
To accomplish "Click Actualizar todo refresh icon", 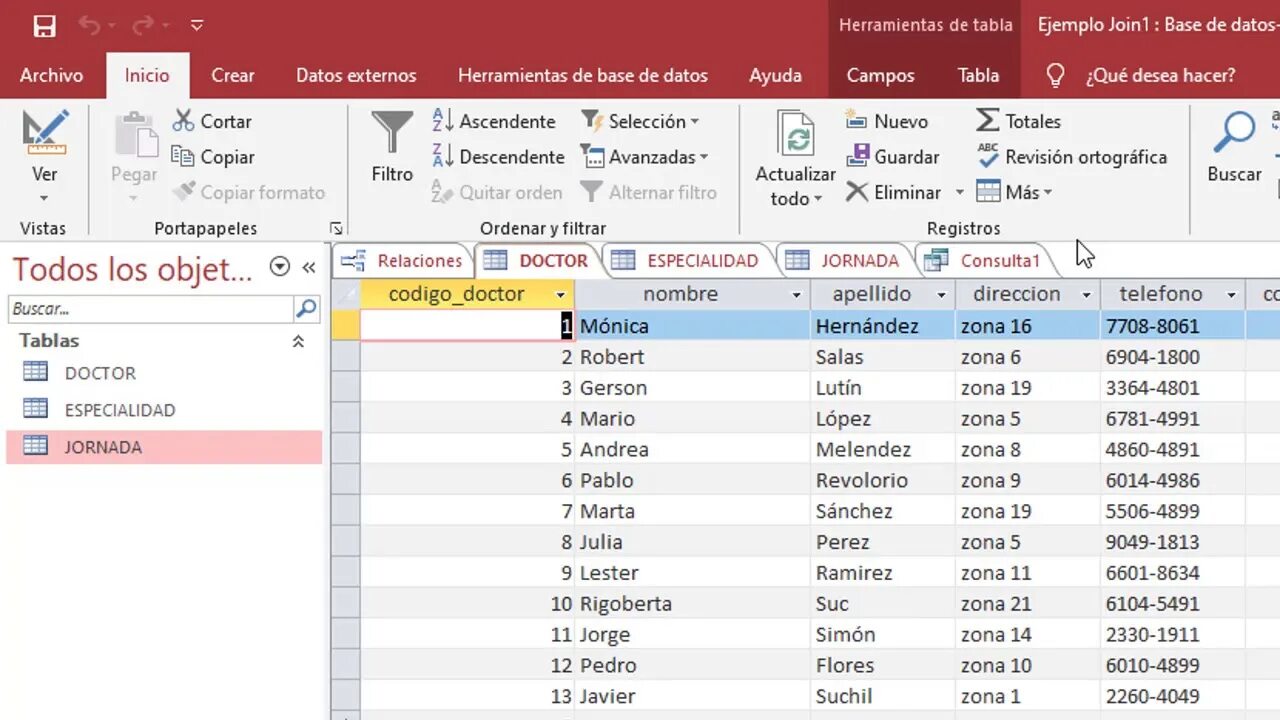I will pos(796,135).
